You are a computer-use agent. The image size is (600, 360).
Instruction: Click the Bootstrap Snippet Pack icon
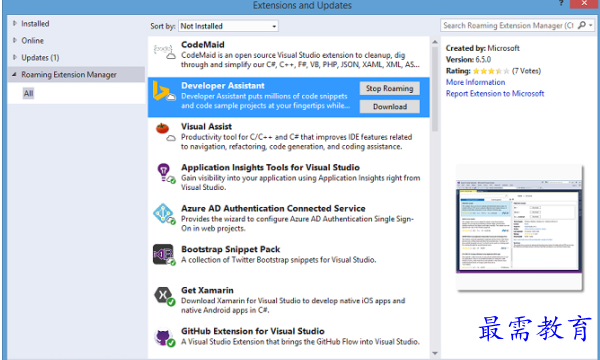164,254
